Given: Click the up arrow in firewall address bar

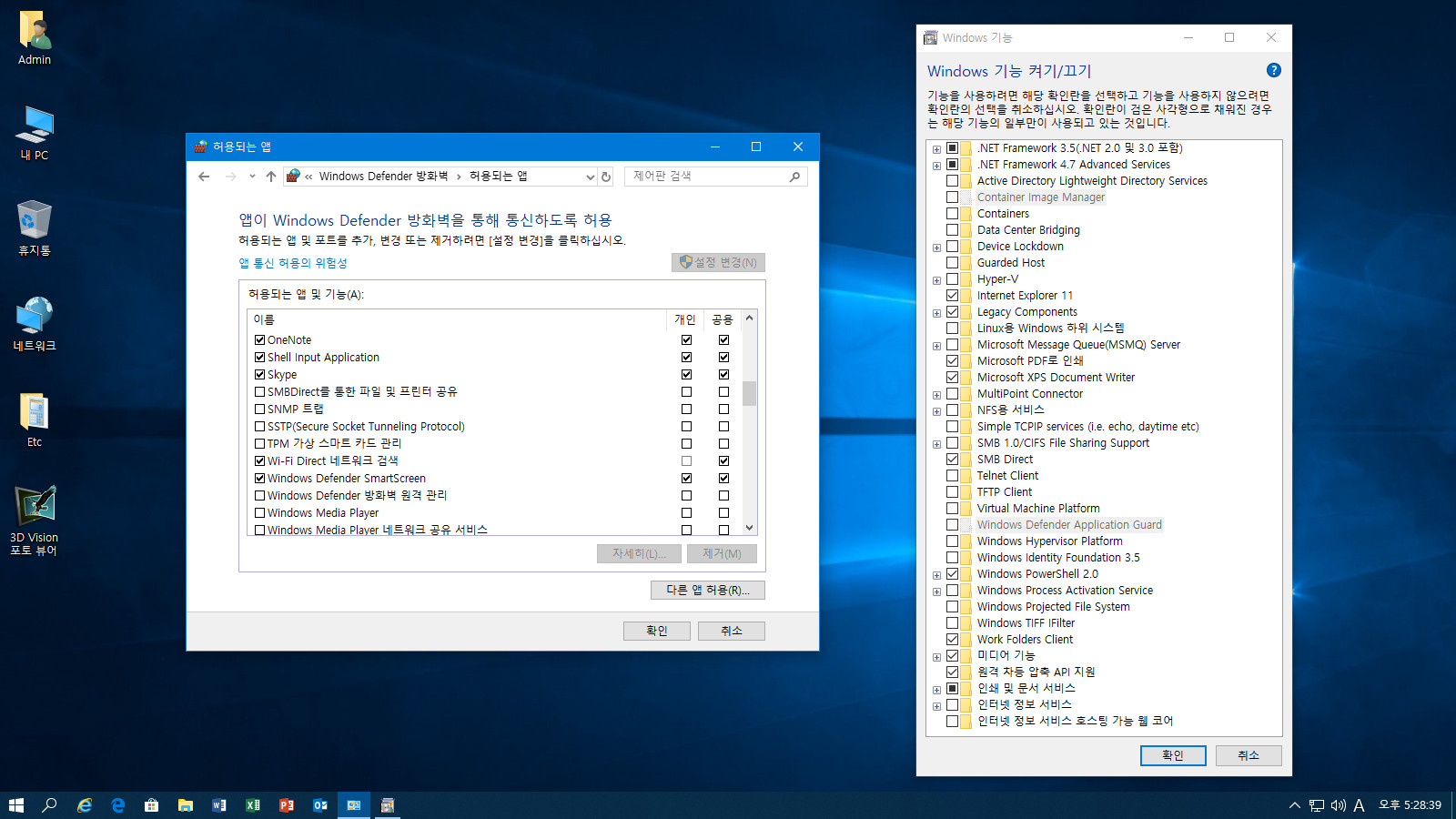Looking at the screenshot, I should [x=270, y=177].
